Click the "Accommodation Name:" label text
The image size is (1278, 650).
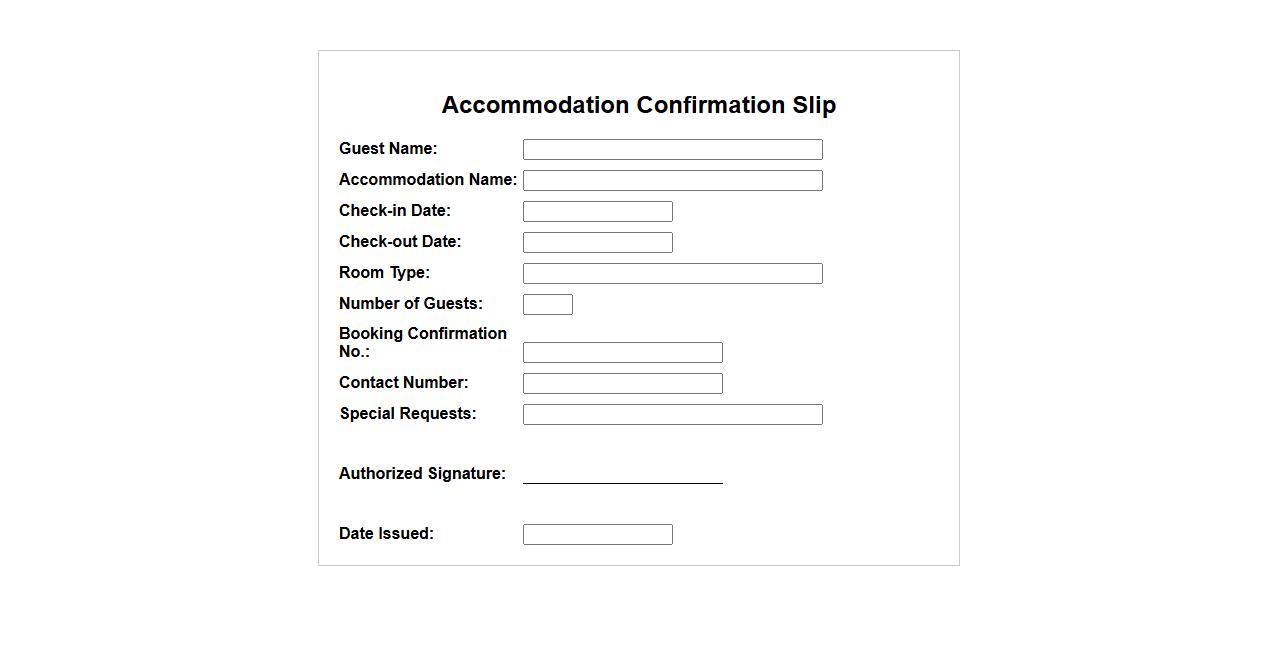[428, 180]
